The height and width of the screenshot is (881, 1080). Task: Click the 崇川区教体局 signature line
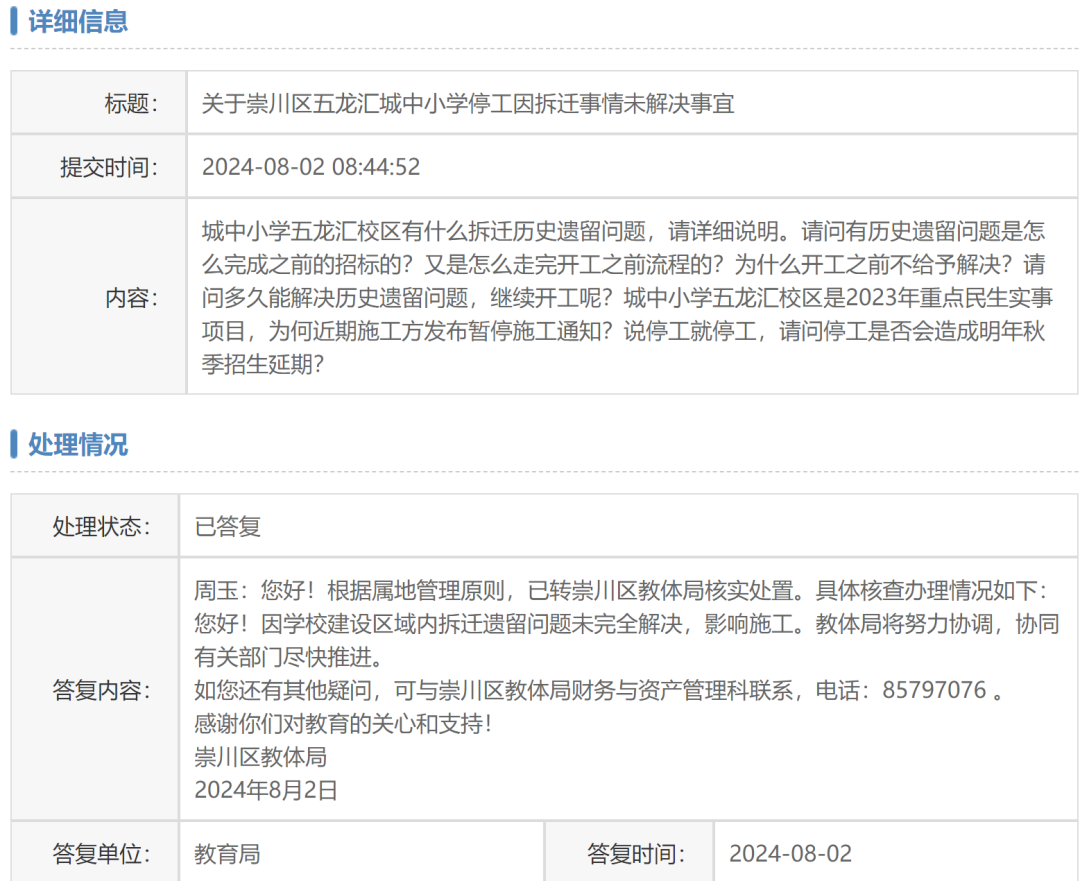260,756
